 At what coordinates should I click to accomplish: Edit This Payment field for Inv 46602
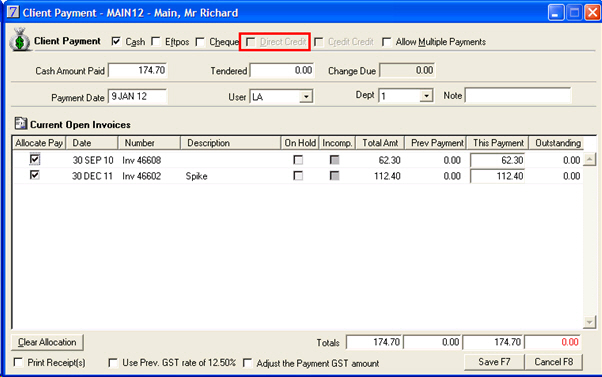(x=497, y=176)
